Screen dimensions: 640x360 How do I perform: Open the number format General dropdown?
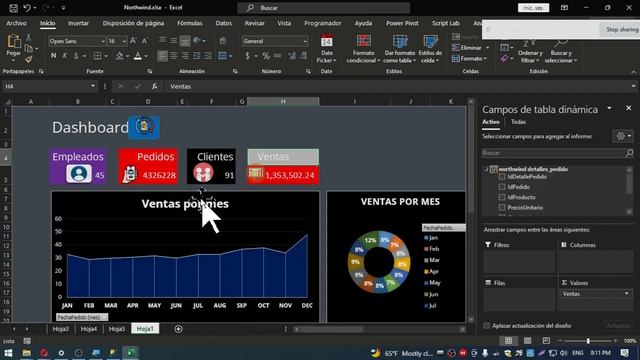point(305,41)
